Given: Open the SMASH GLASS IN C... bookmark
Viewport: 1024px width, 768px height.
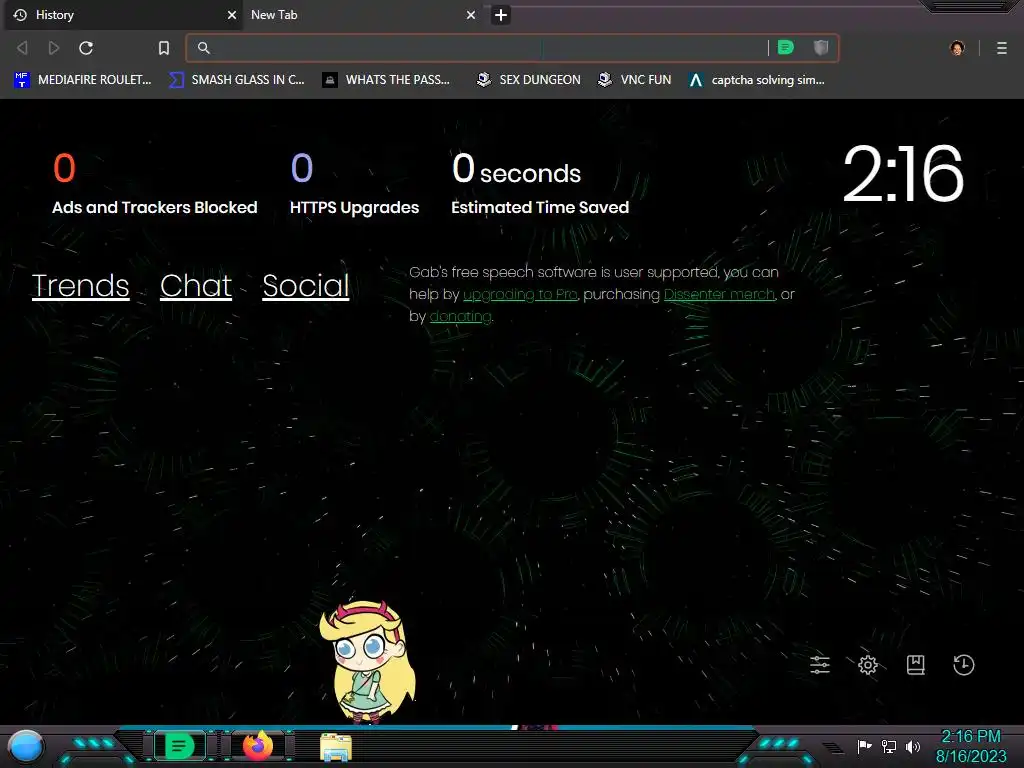Looking at the screenshot, I should [x=236, y=80].
